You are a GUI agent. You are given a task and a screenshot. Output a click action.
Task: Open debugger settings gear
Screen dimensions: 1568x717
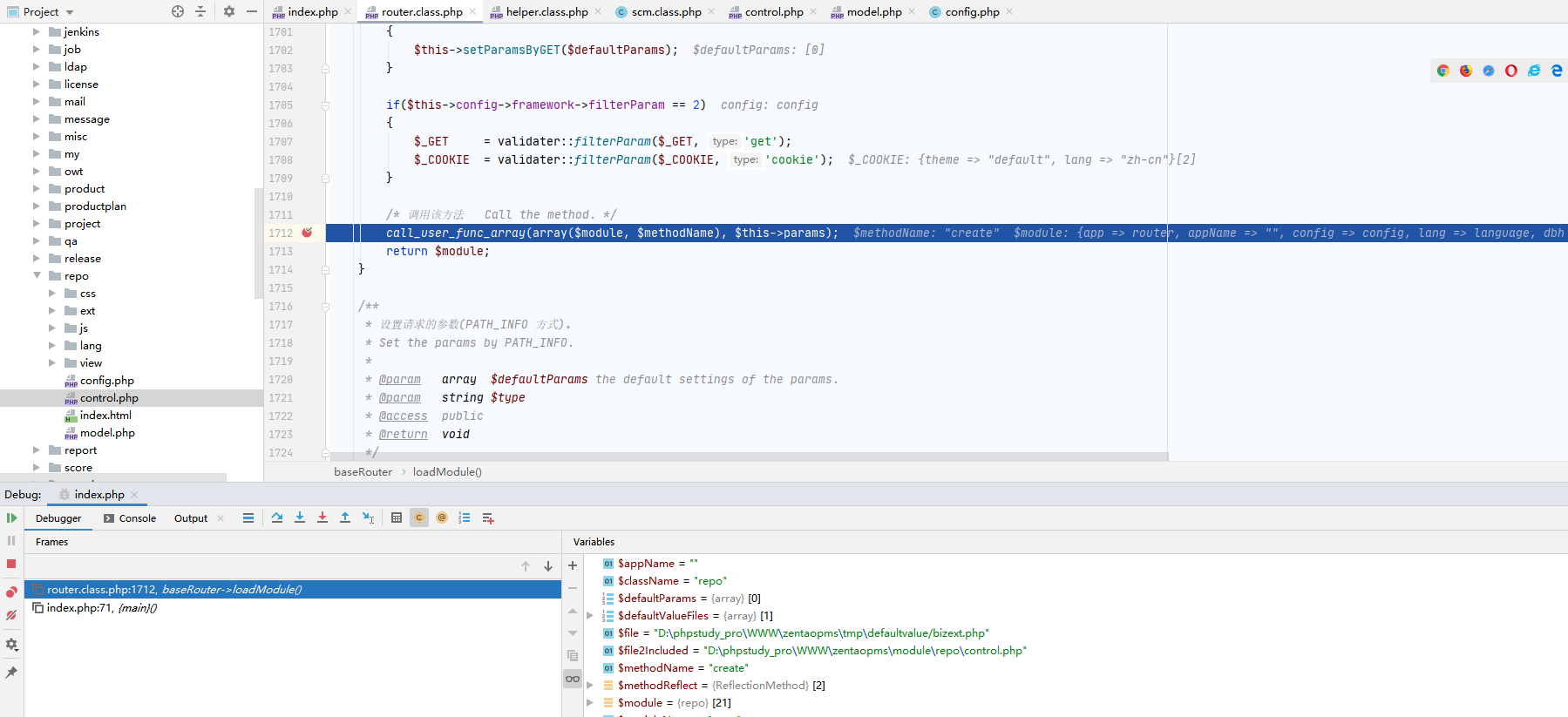tap(11, 645)
